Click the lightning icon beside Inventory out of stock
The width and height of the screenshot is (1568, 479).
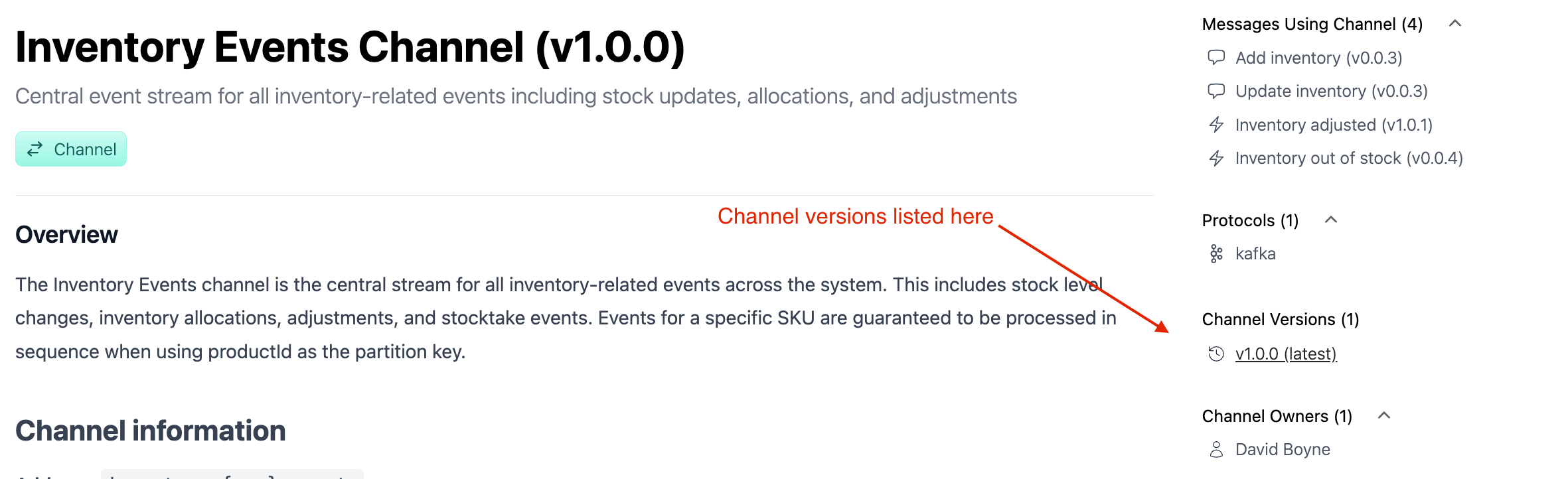pyautogui.click(x=1215, y=158)
